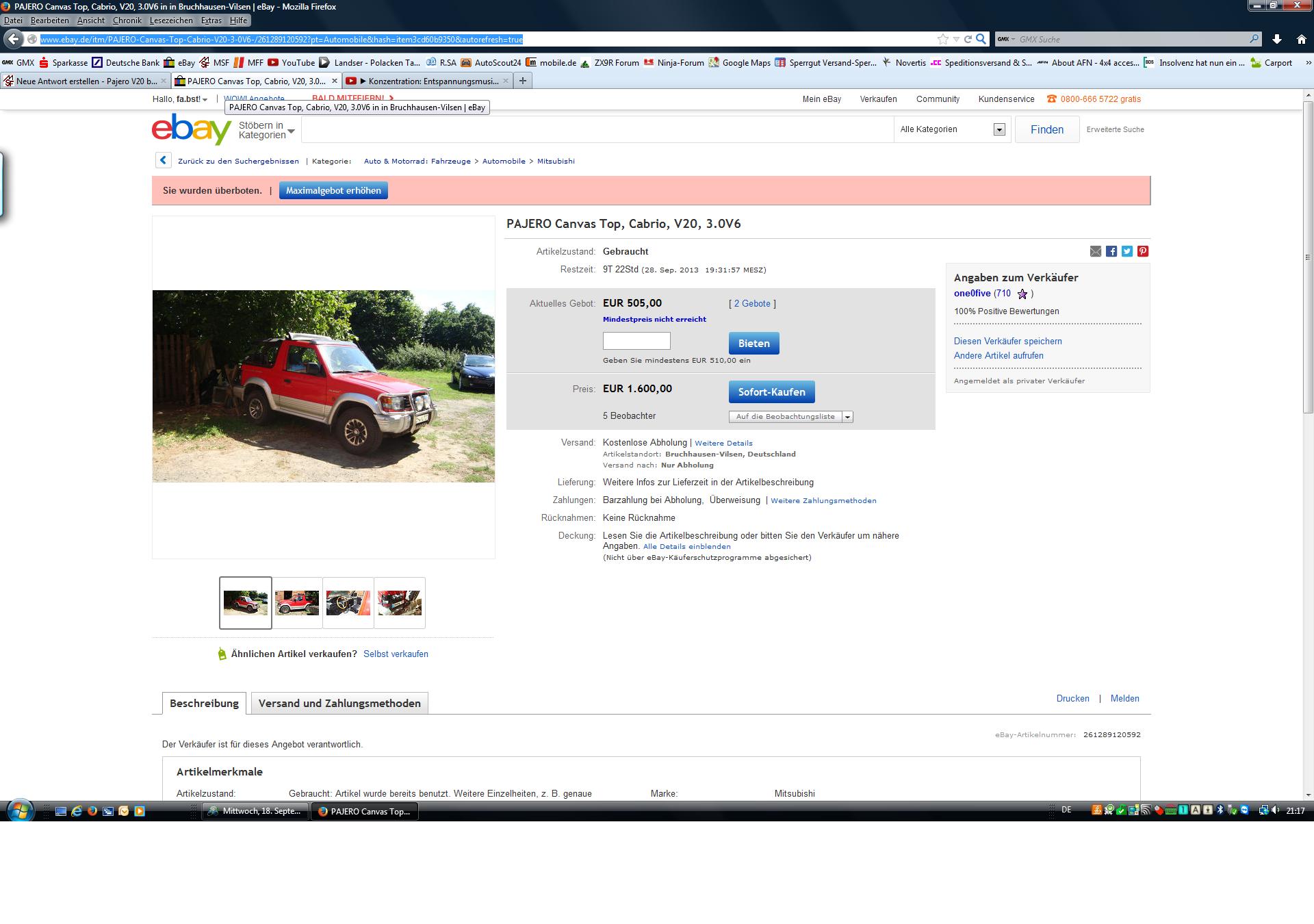This screenshot has width=1314, height=924.
Task: Pin listing with Pinterest icon
Action: click(x=1143, y=251)
